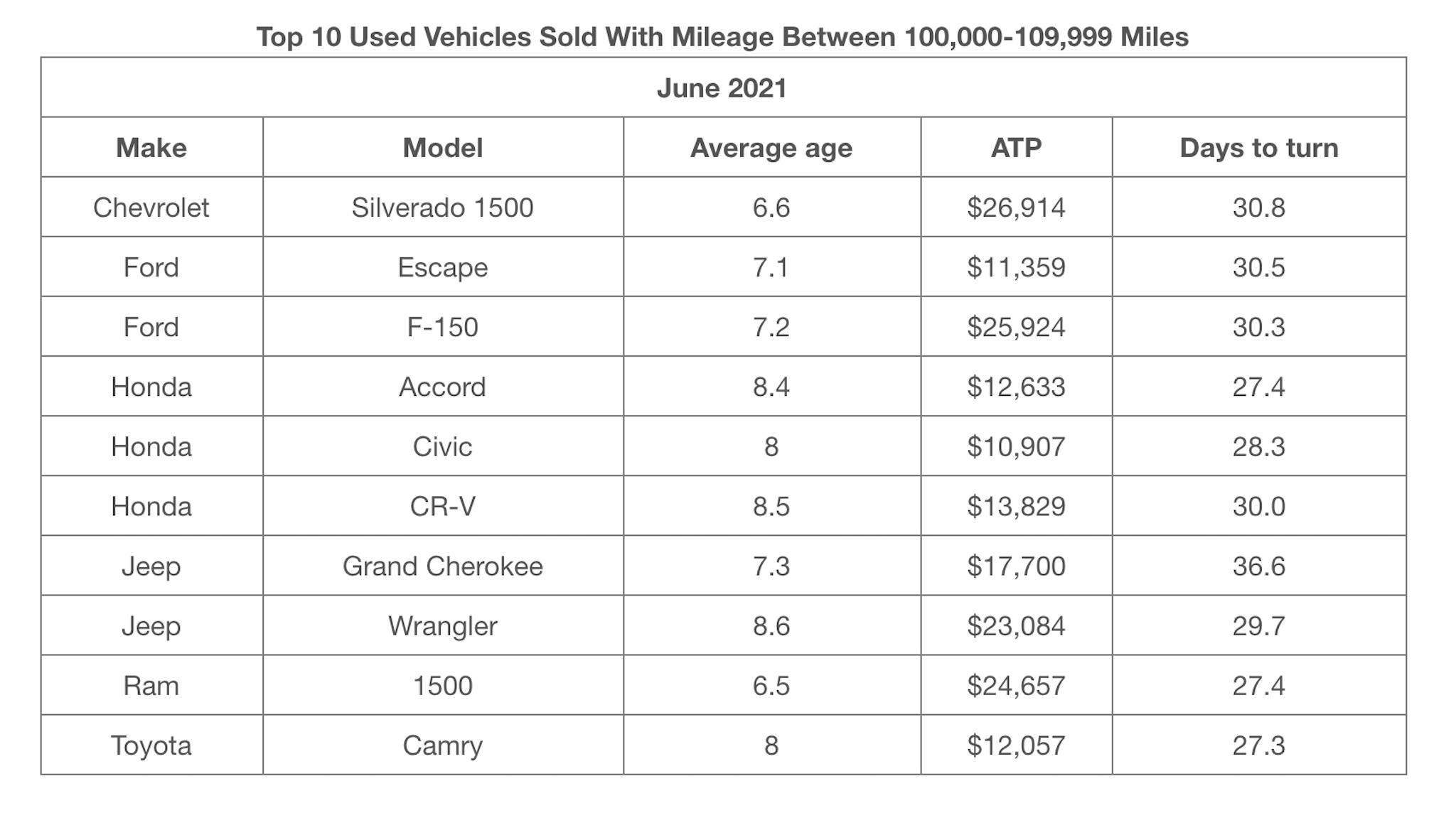Select the "CR-V" model cell

(x=442, y=506)
